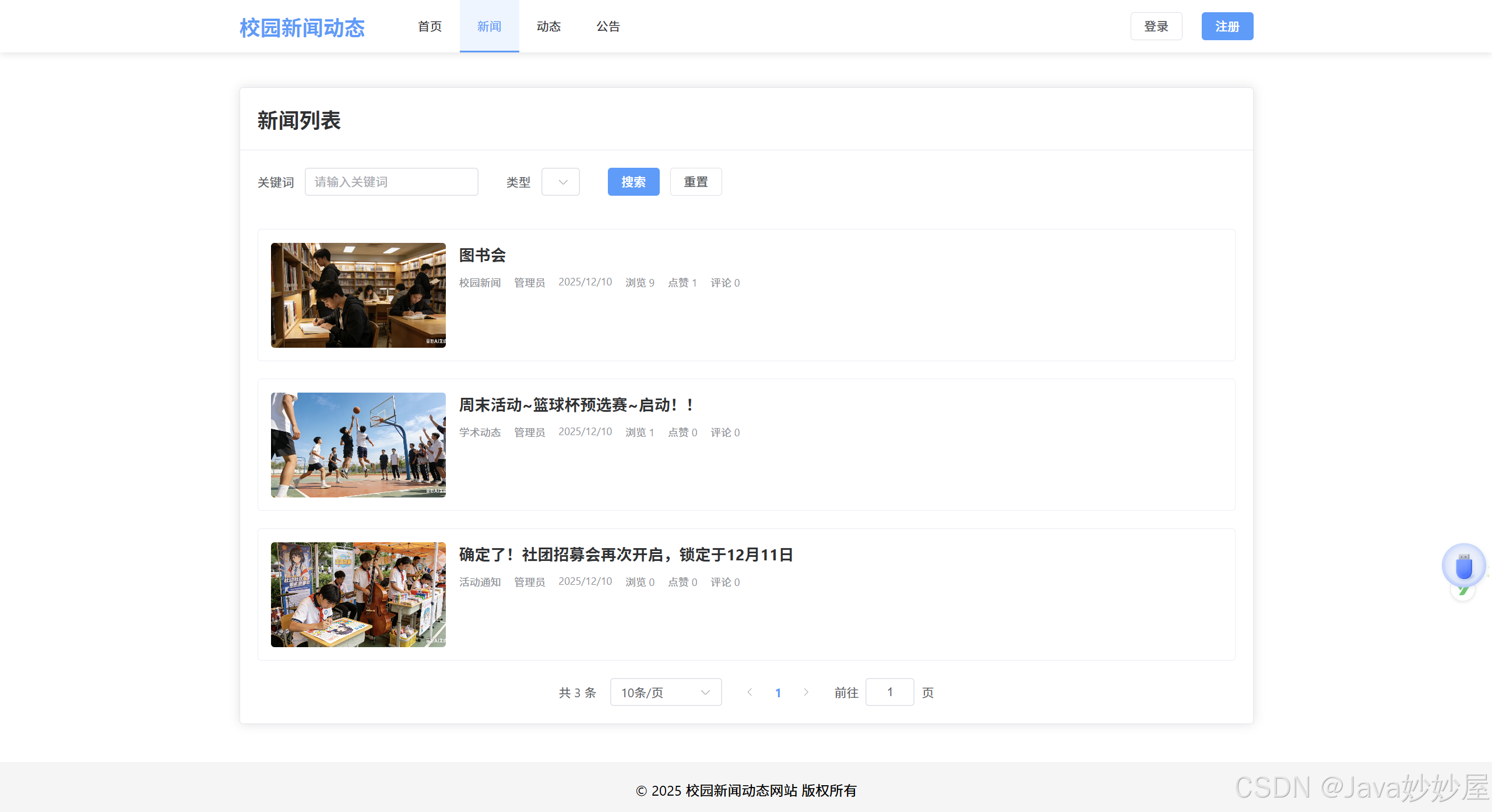Go to previous page arrow in pagination
Viewport: 1492px width, 812px height.
pos(750,692)
